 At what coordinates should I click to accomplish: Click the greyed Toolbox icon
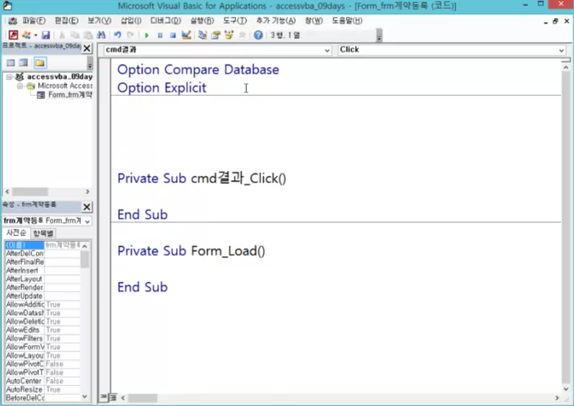click(x=242, y=35)
